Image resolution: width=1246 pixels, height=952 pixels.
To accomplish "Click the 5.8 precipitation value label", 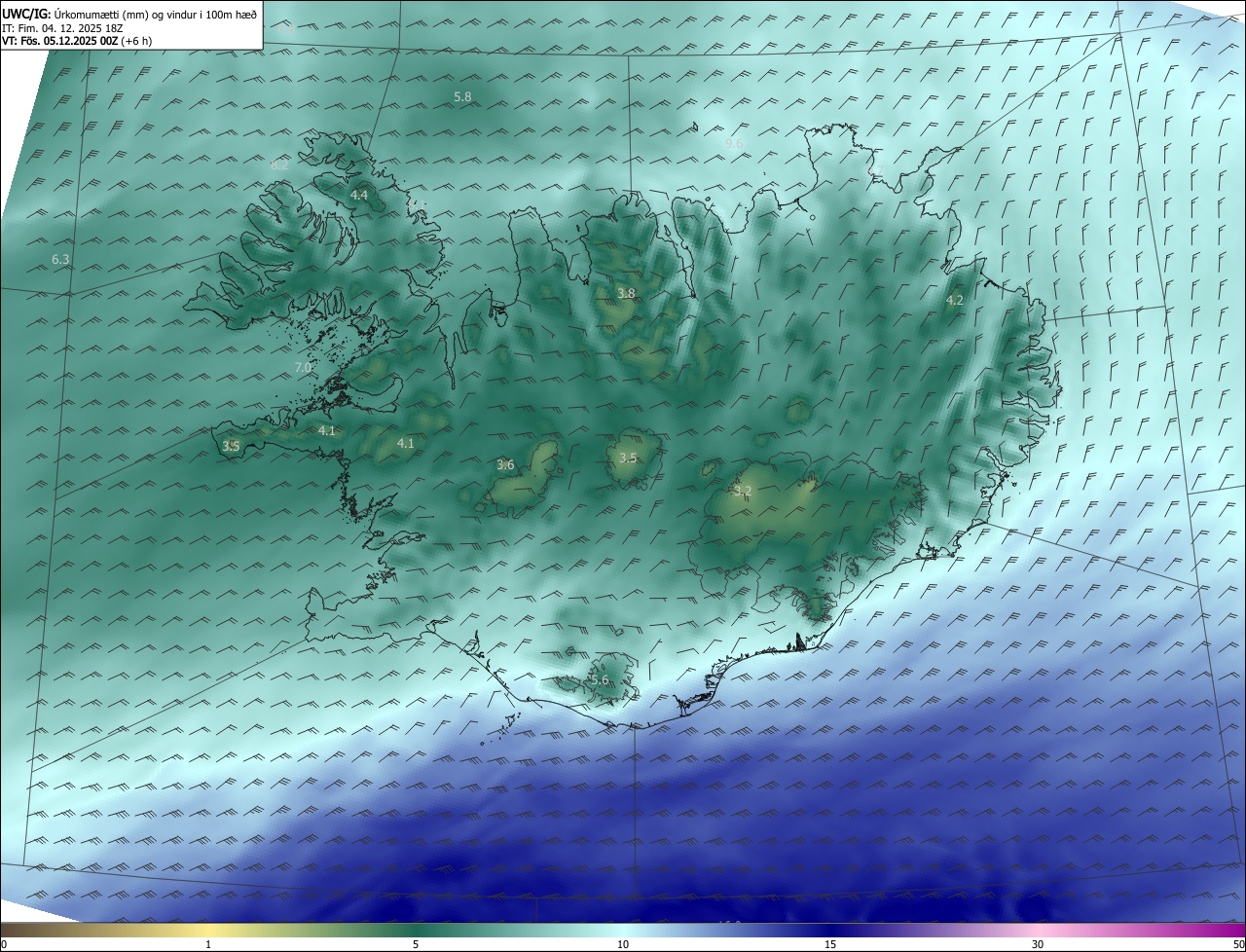I will point(462,96).
